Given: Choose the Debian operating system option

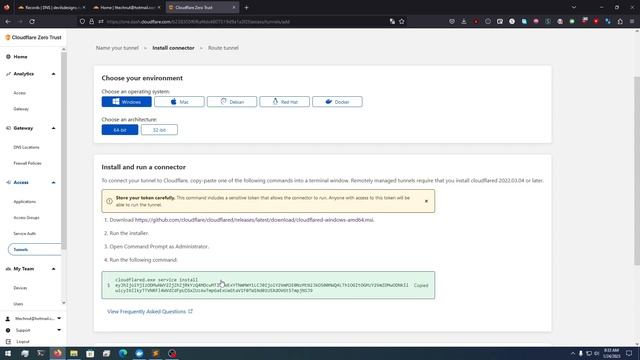Looking at the screenshot, I should (232, 102).
